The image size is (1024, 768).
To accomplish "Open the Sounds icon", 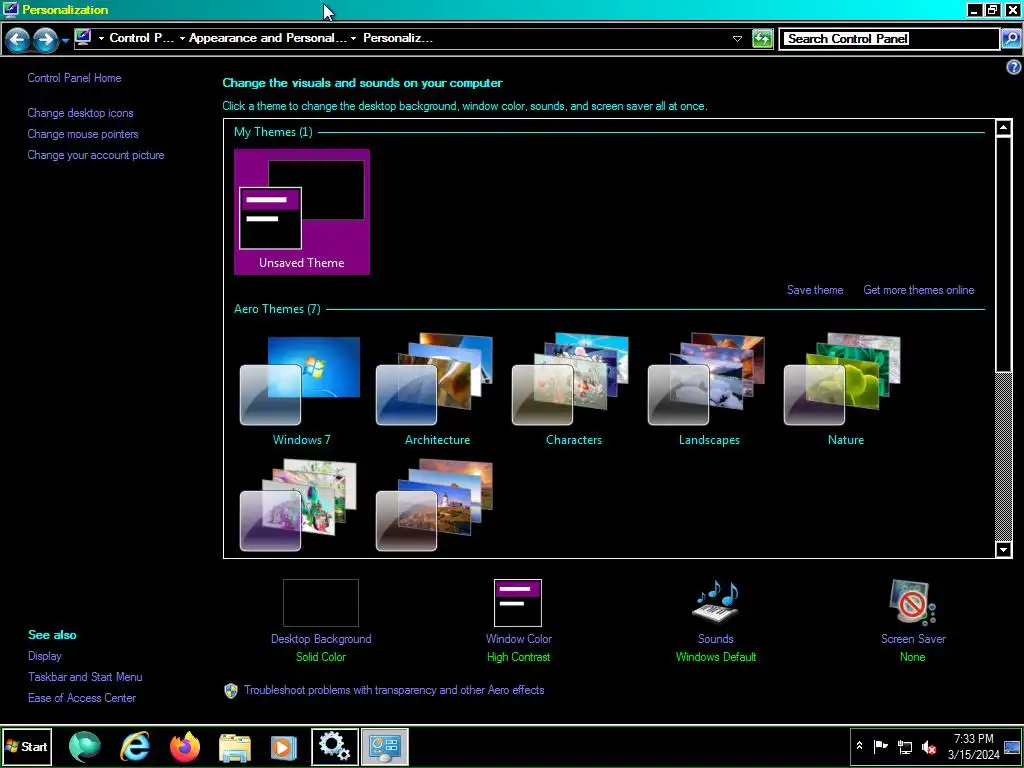I will tap(716, 602).
